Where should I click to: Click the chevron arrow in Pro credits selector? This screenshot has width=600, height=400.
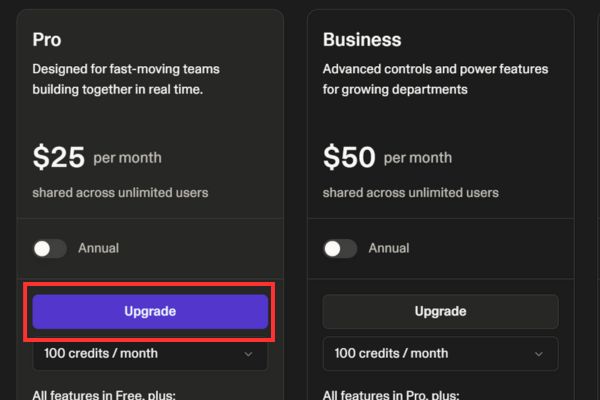coord(249,354)
